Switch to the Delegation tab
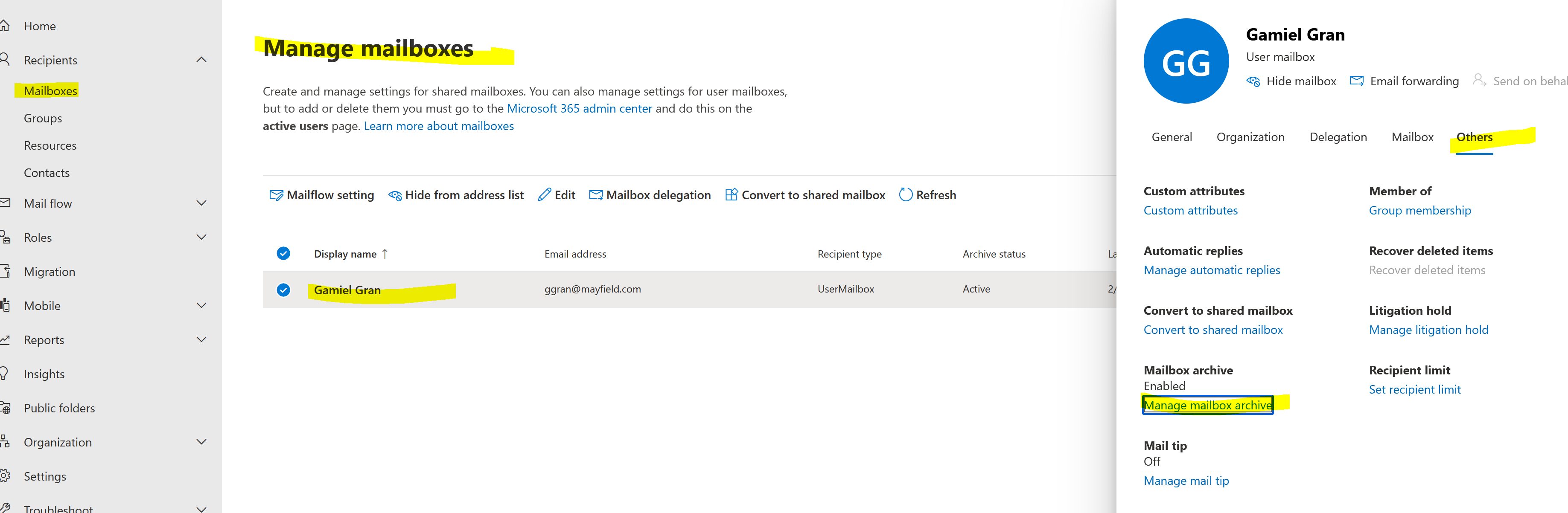The width and height of the screenshot is (1568, 513). click(1338, 137)
